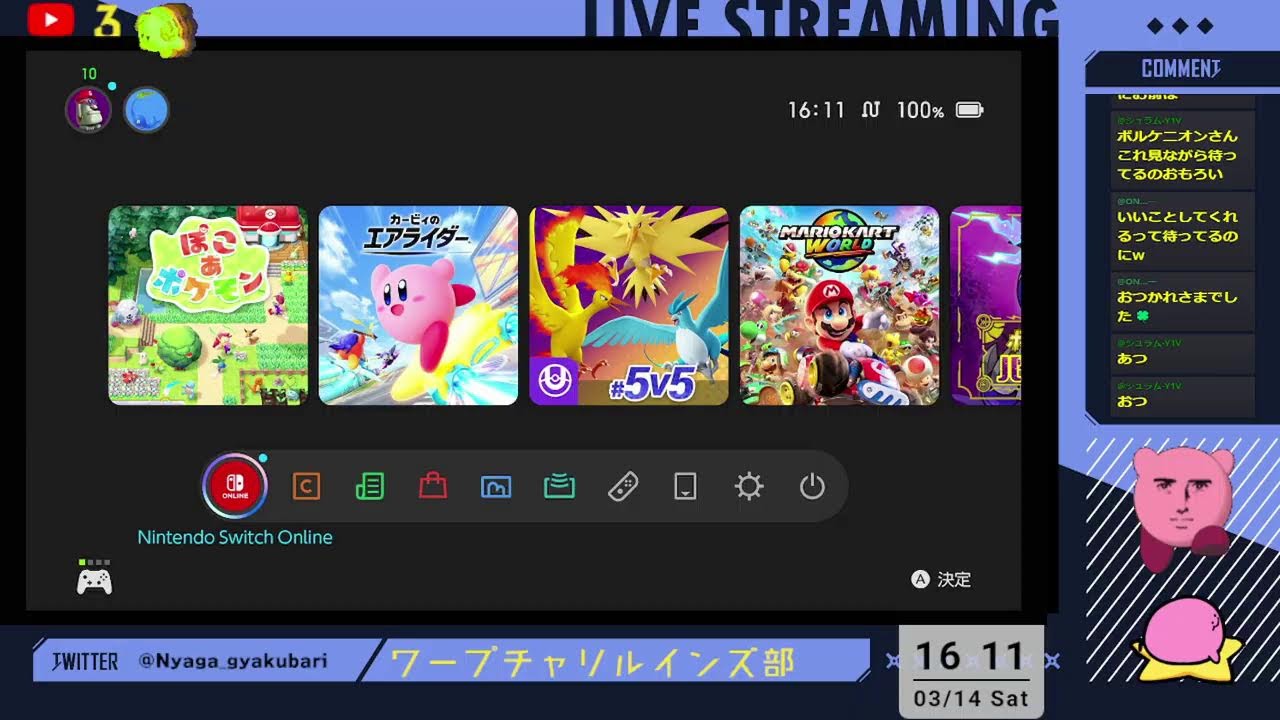
Task: Click the 16:11 clock on the console screen
Action: coord(817,110)
